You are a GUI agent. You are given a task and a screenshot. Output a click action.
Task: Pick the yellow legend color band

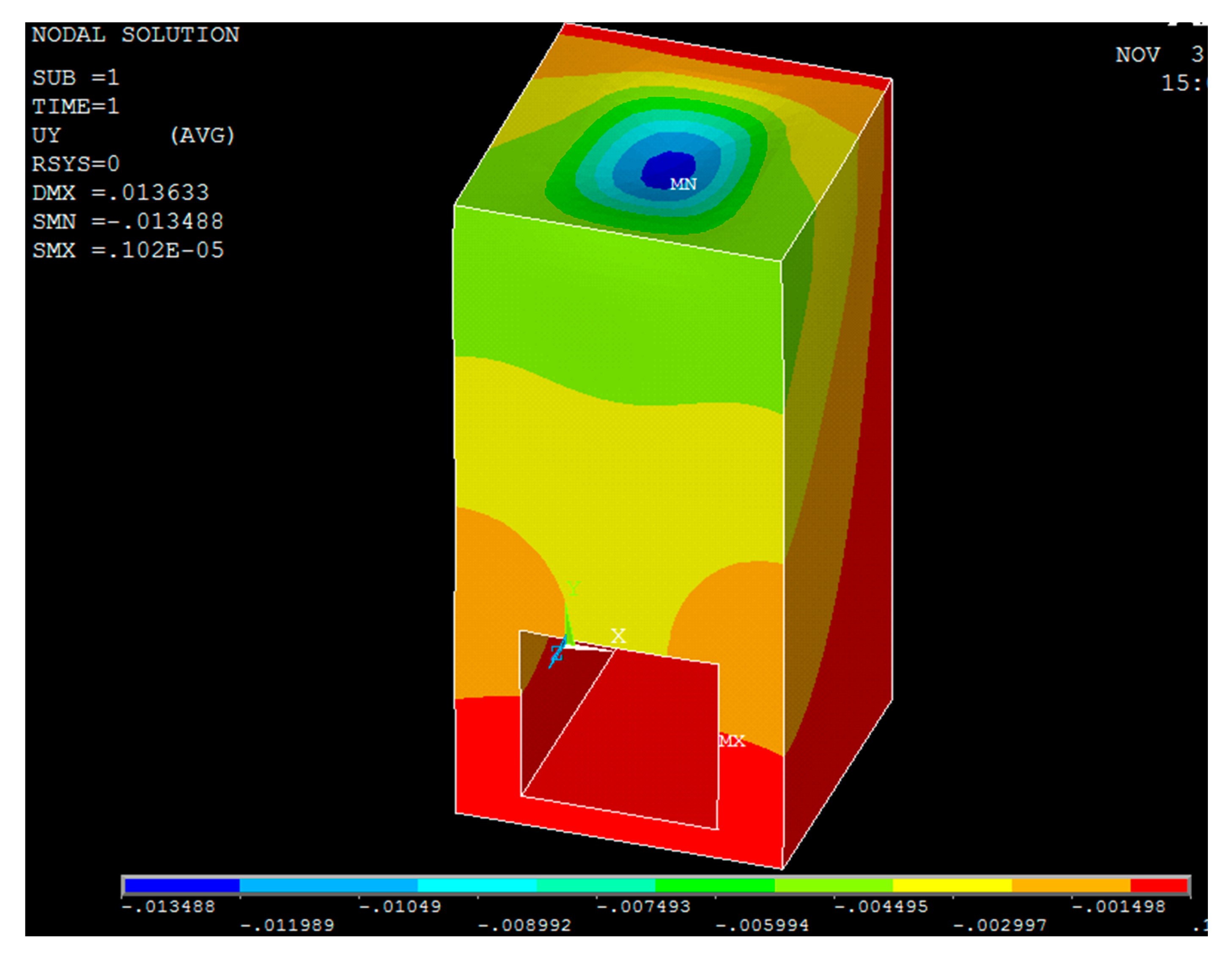[x=952, y=886]
